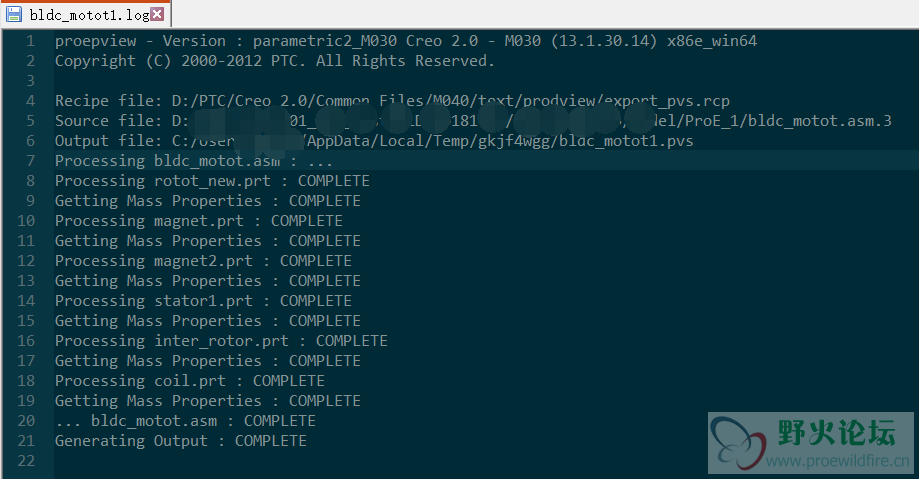The image size is (919, 479).
Task: Click the Recipe file path line
Action: click(392, 101)
